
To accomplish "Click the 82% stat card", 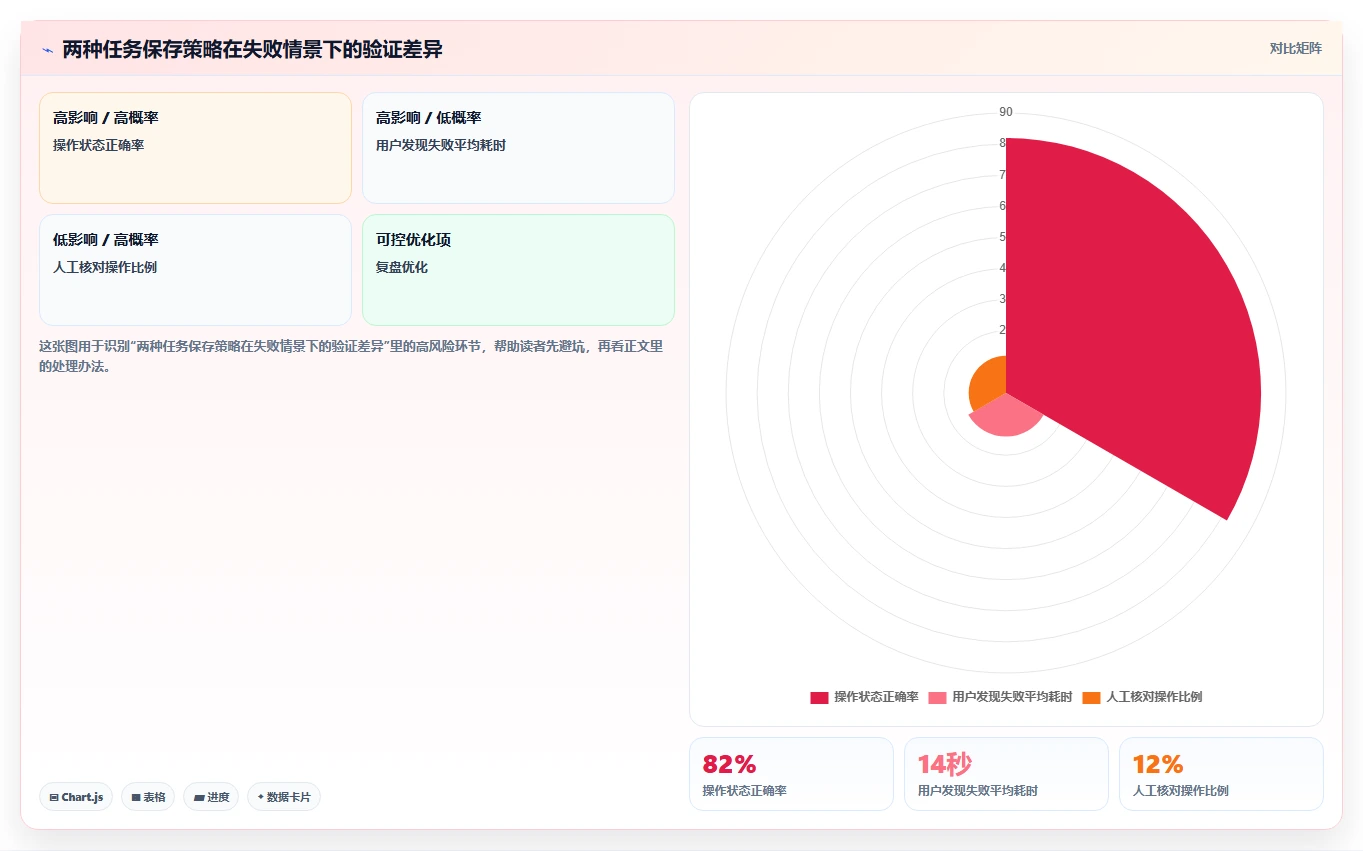I will [791, 774].
